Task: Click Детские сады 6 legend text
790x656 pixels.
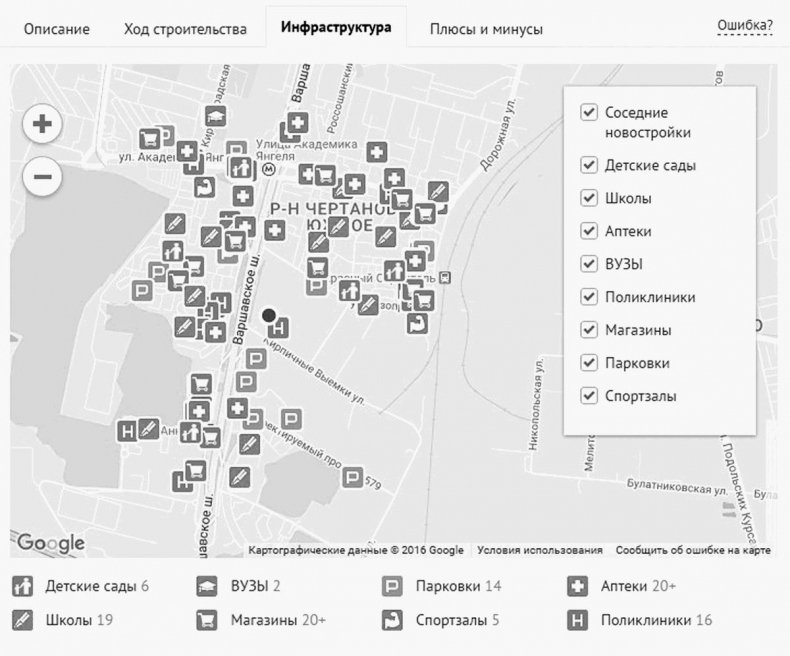Action: 97,586
